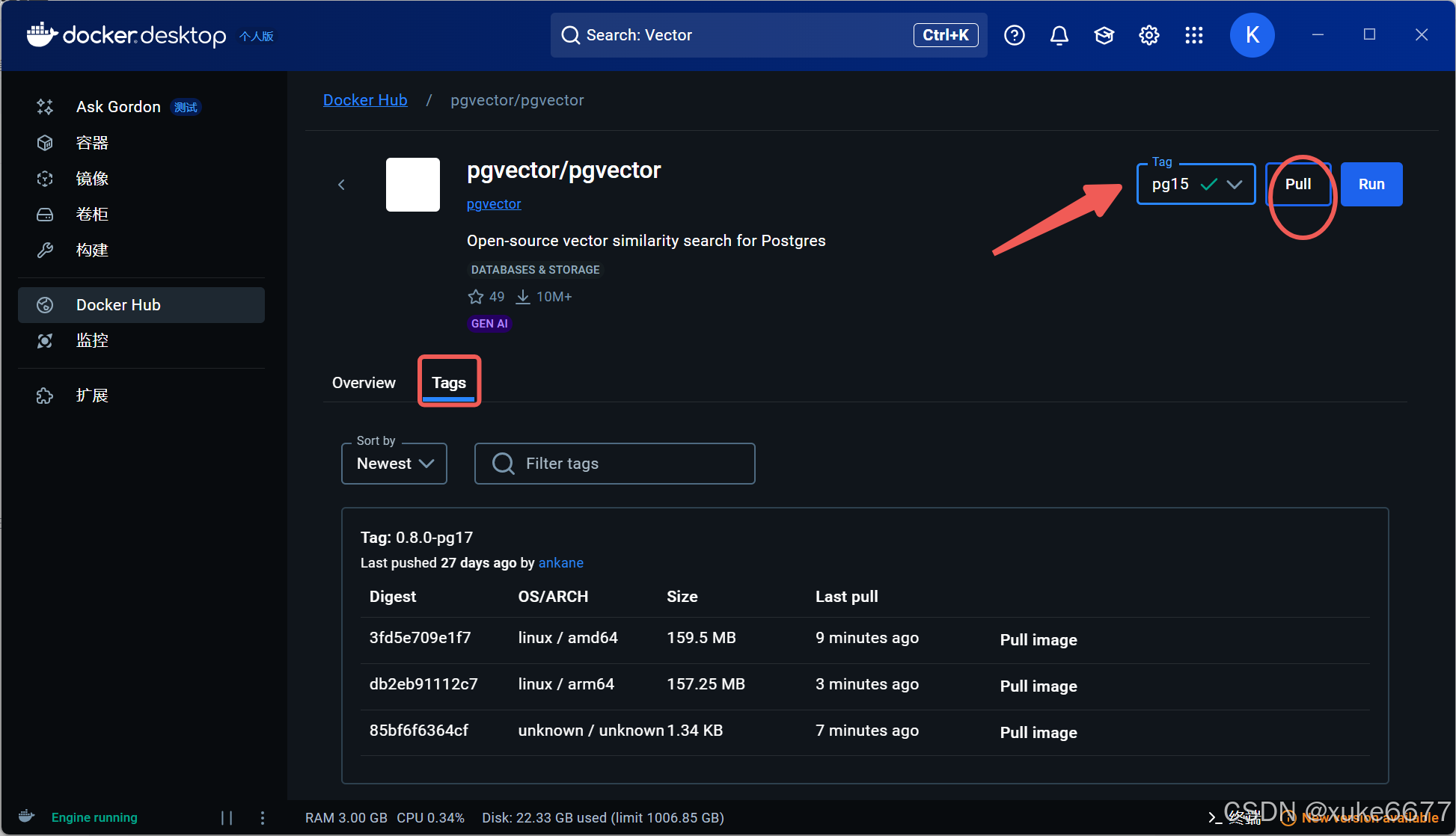This screenshot has height=836, width=1456.
Task: Click the Disk usage status text
Action: [x=603, y=818]
